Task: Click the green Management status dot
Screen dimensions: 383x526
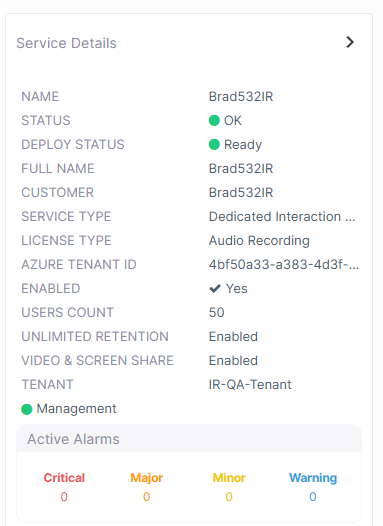Action: click(26, 409)
